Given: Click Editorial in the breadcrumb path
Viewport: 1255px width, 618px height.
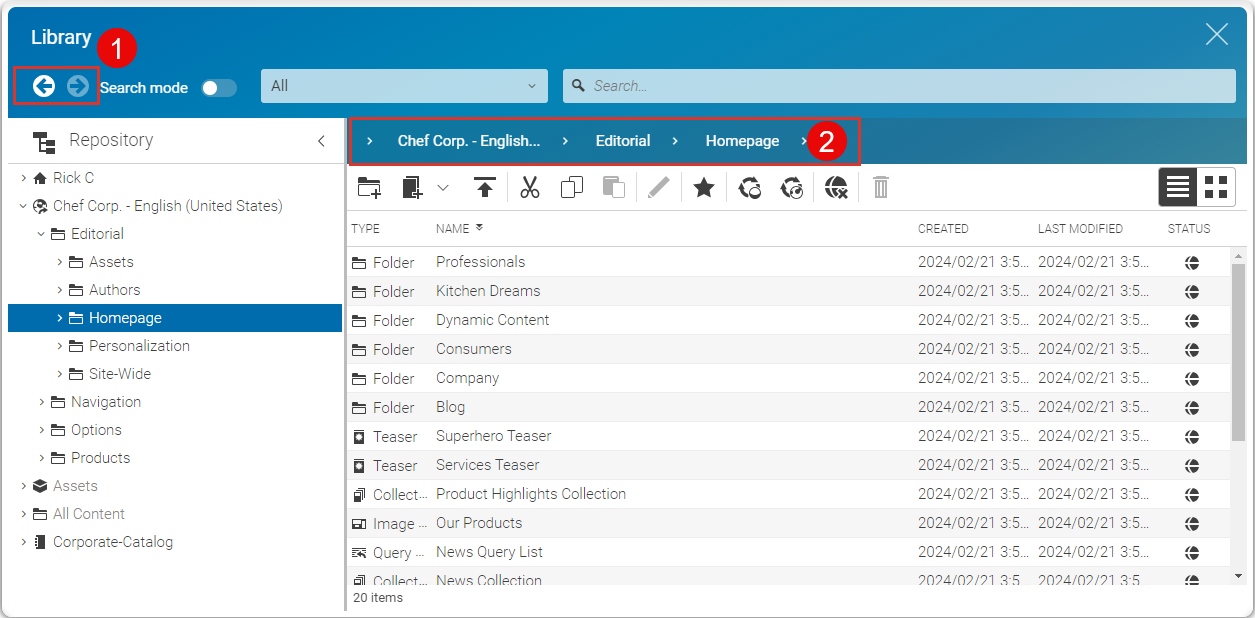Looking at the screenshot, I should [622, 141].
